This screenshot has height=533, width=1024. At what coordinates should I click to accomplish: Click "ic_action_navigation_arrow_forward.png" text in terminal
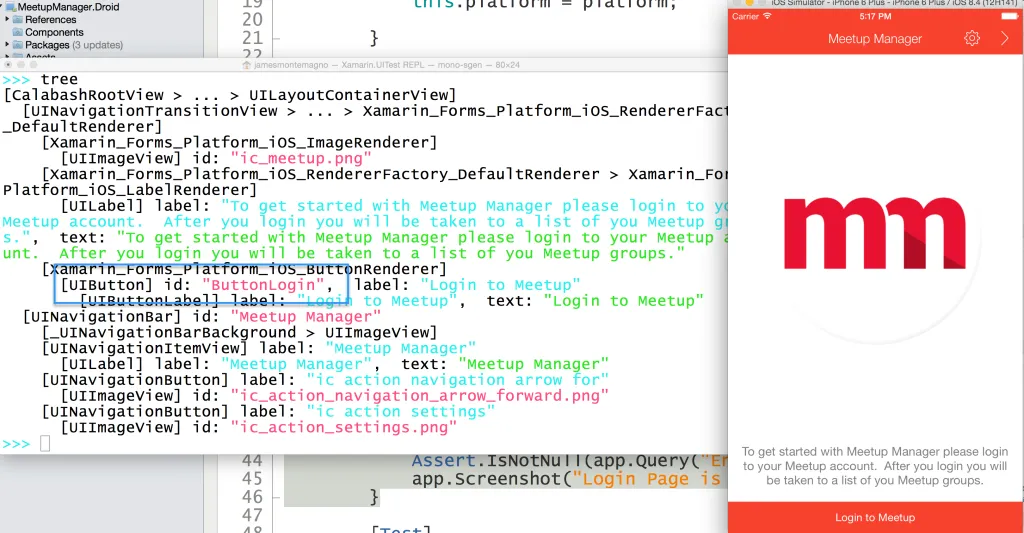(x=419, y=396)
